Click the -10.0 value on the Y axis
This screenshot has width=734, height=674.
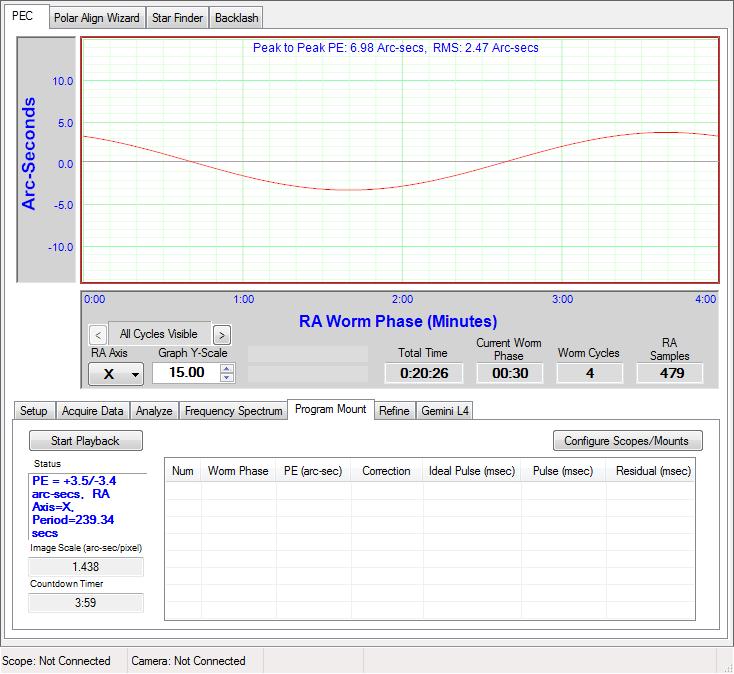click(61, 247)
